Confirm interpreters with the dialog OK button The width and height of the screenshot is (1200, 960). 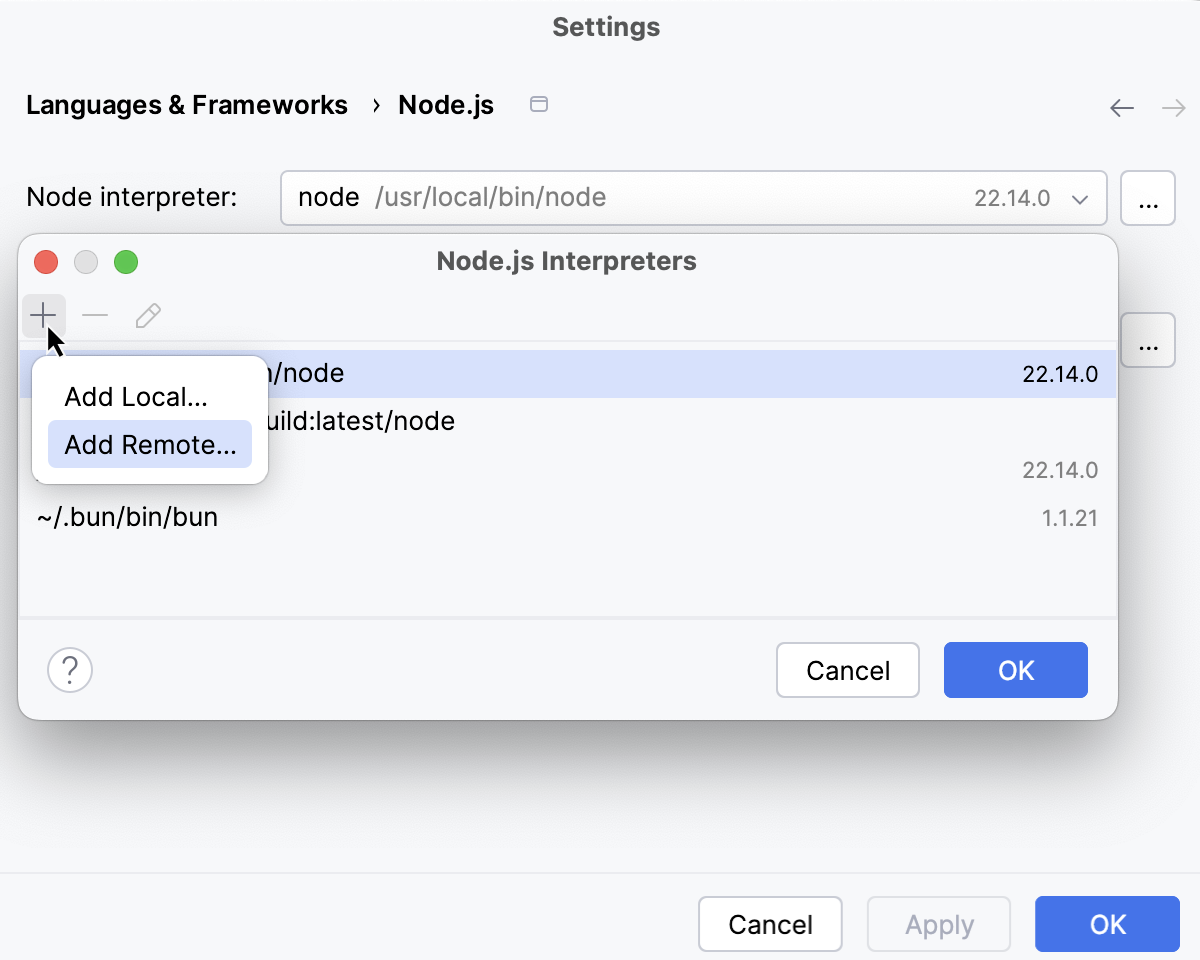1015,670
